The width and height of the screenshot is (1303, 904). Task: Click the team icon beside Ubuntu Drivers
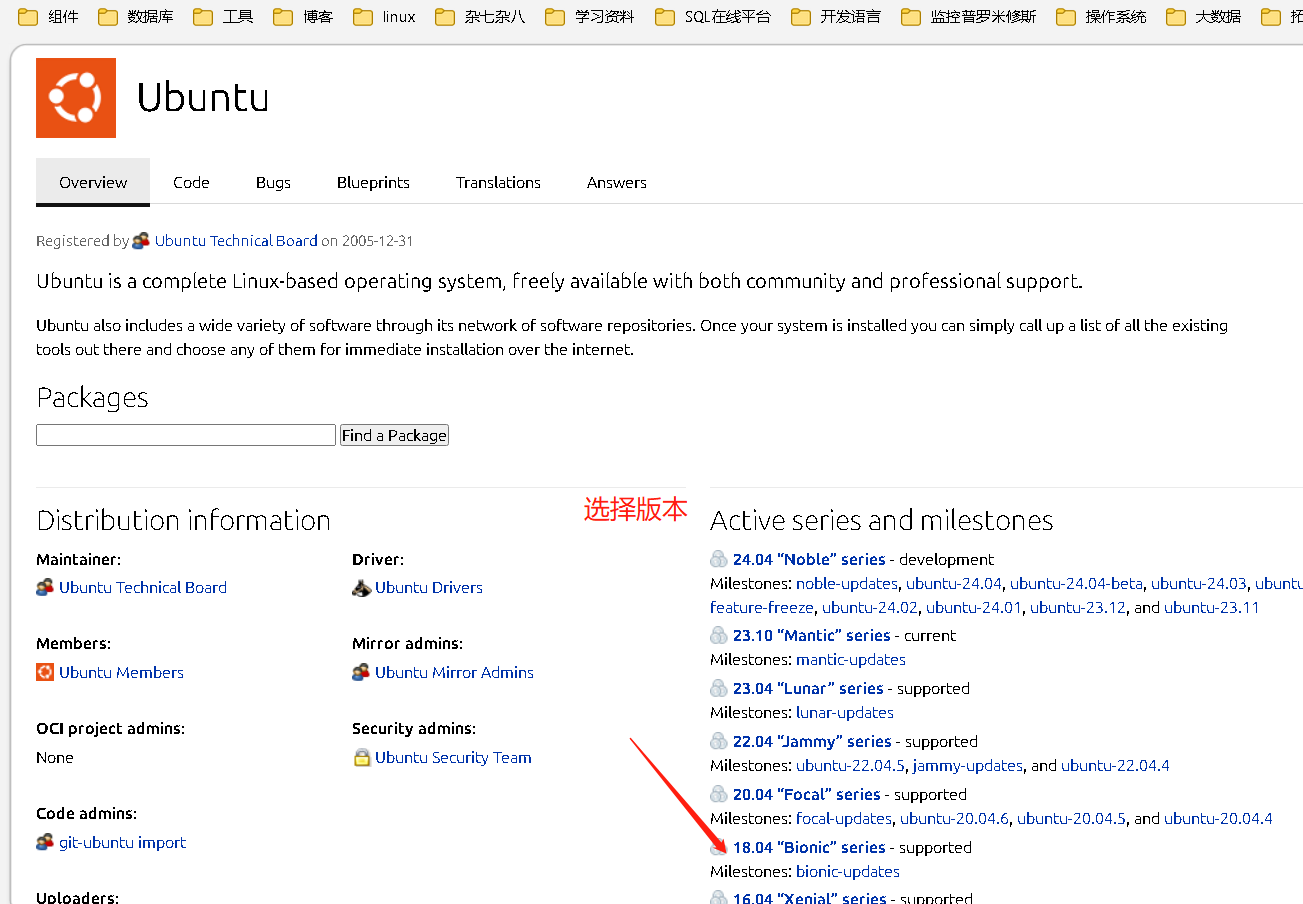coord(362,588)
